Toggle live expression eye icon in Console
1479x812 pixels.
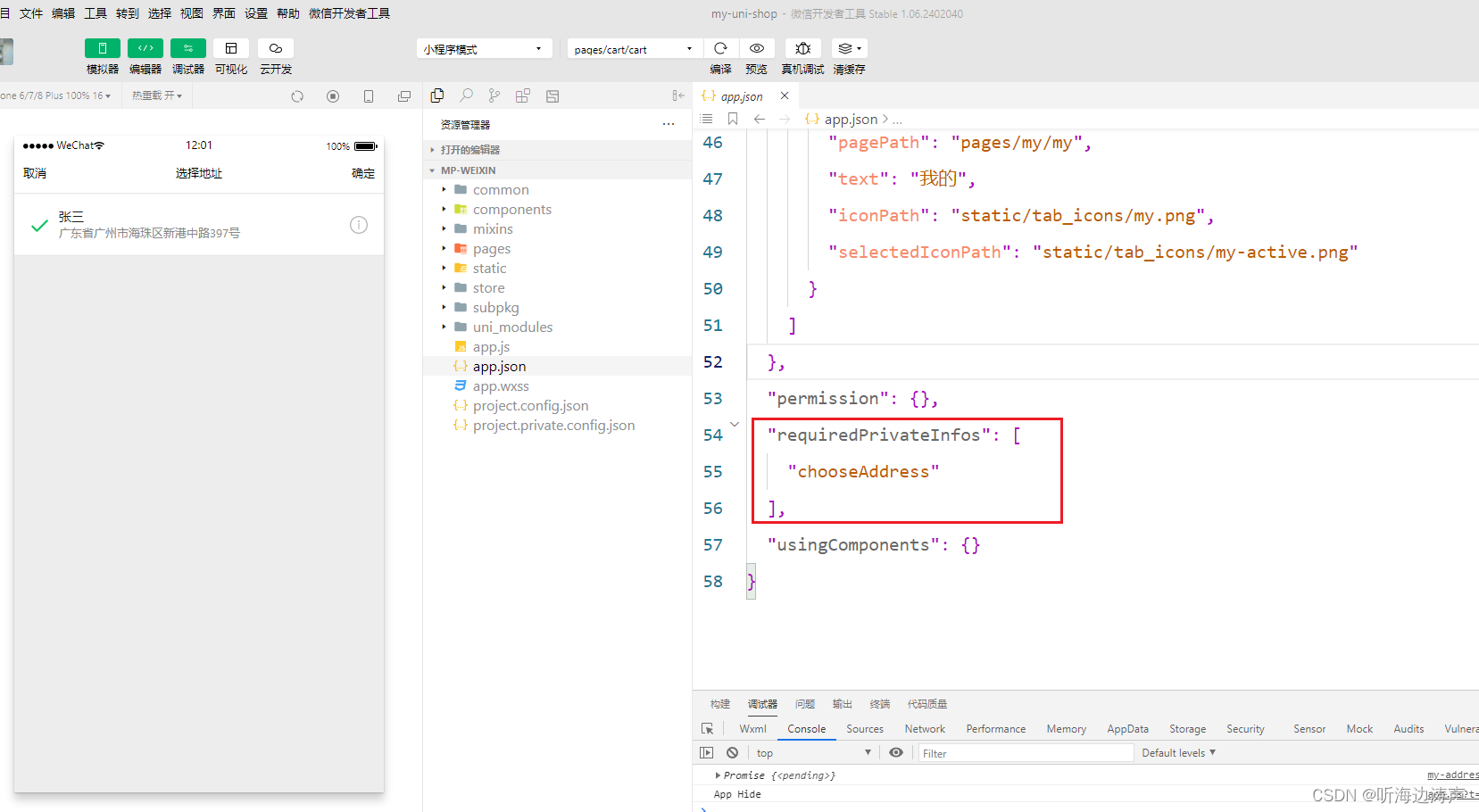click(x=895, y=752)
